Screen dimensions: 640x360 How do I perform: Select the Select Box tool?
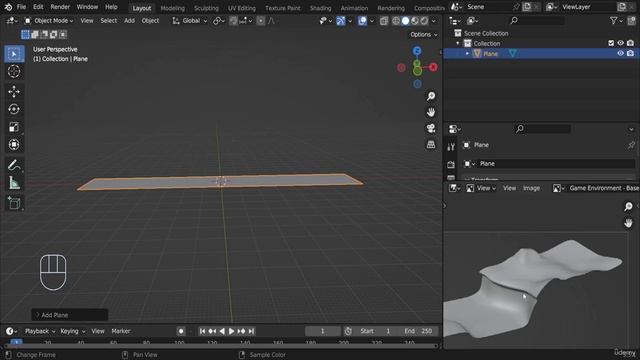coord(14,54)
